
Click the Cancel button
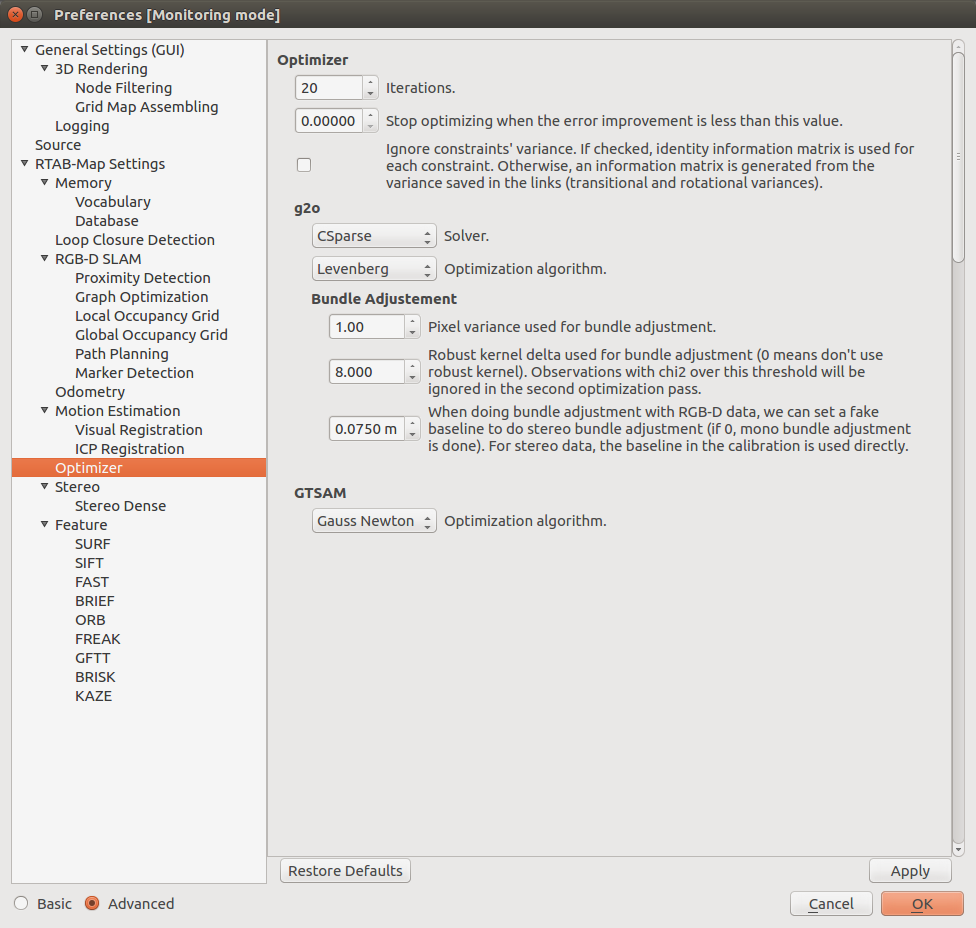831,904
